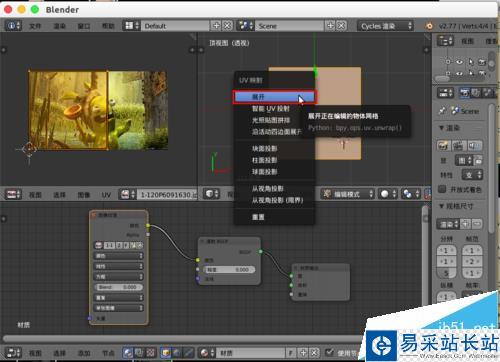Click the image thumbnail in UV editor
This screenshot has width=500, height=362.
(98, 110)
